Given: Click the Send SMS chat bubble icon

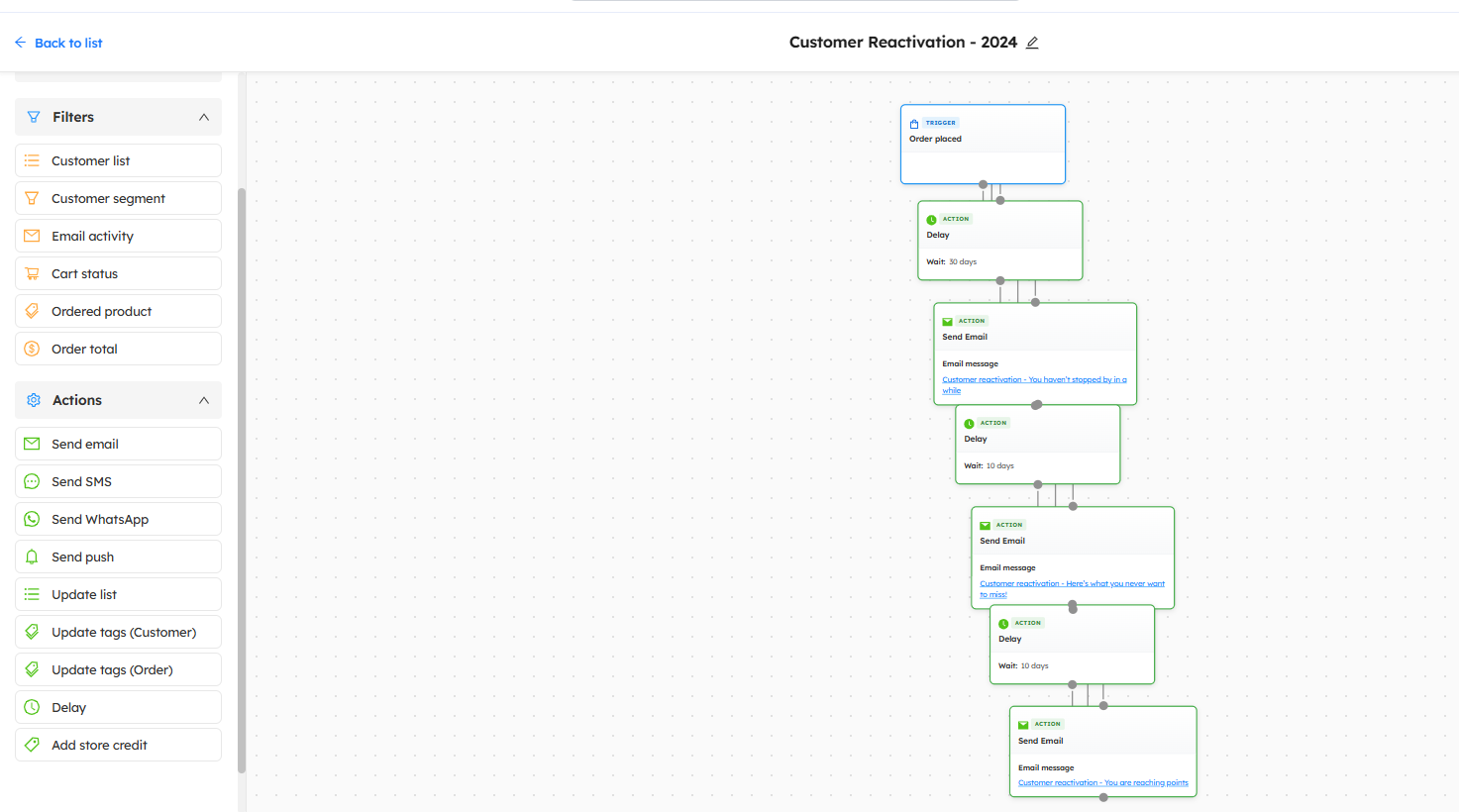Looking at the screenshot, I should (x=32, y=481).
